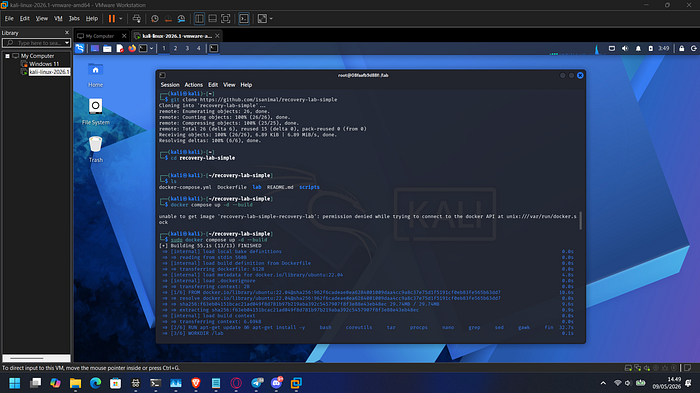Mute Kali volume from panel speaker icon
The width and height of the screenshot is (700, 393).
[625, 48]
